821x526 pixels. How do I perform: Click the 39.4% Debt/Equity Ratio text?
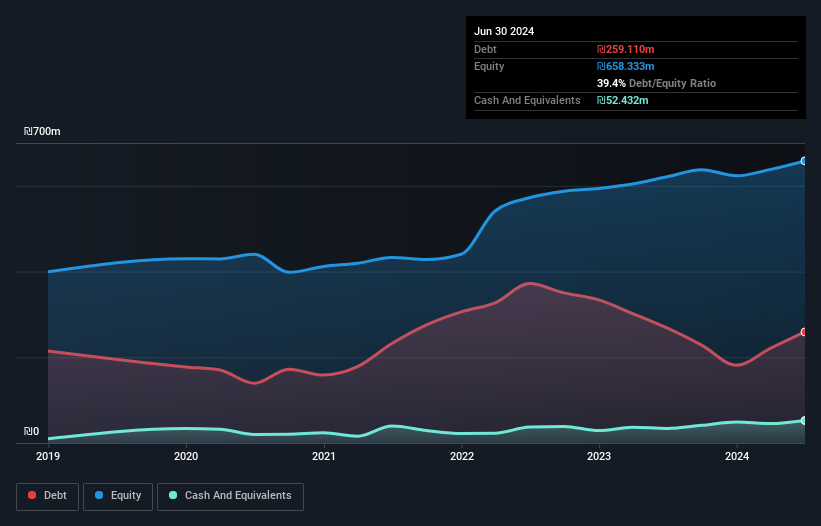(x=656, y=83)
